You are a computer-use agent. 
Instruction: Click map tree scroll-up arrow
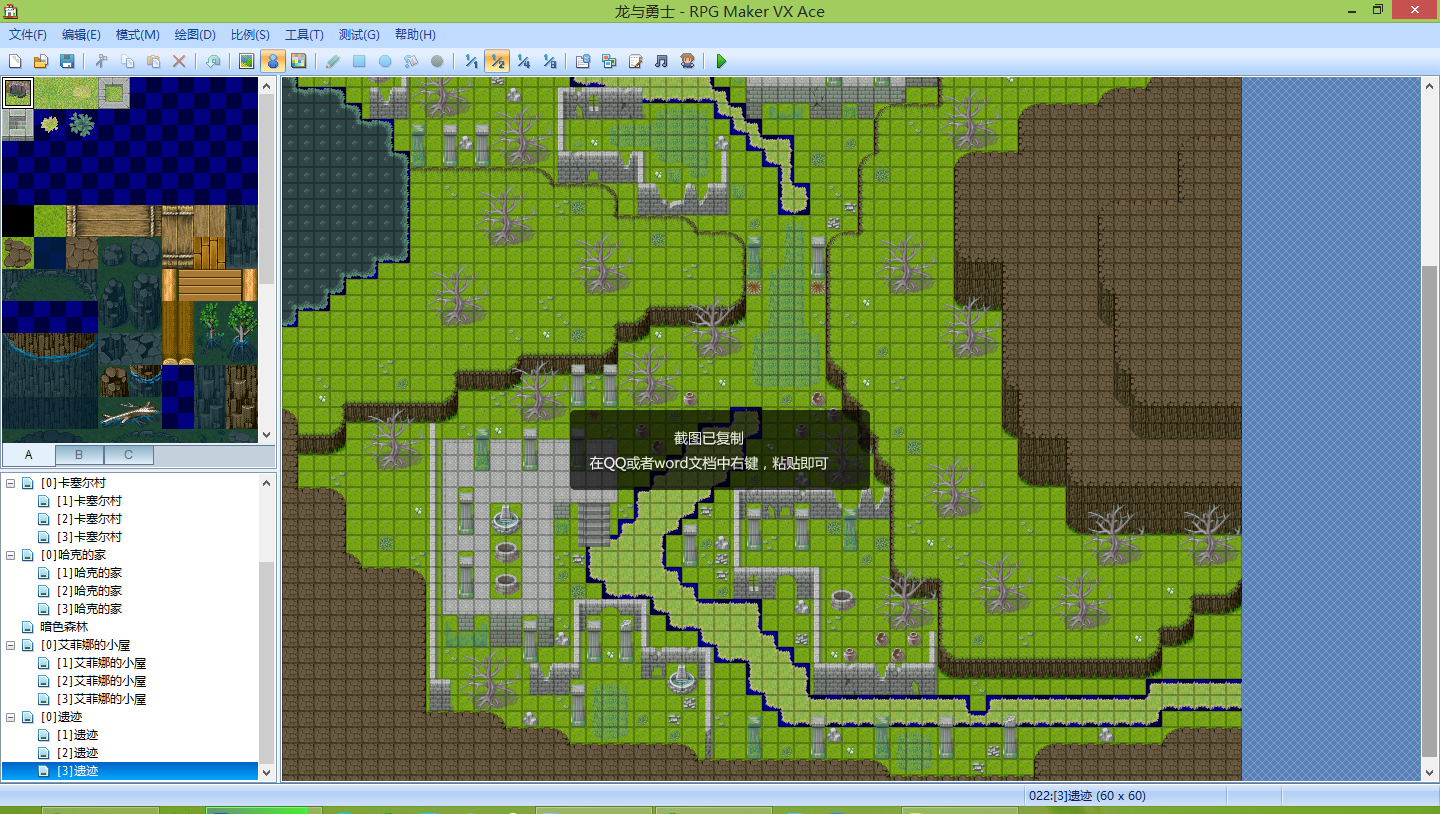(x=267, y=482)
